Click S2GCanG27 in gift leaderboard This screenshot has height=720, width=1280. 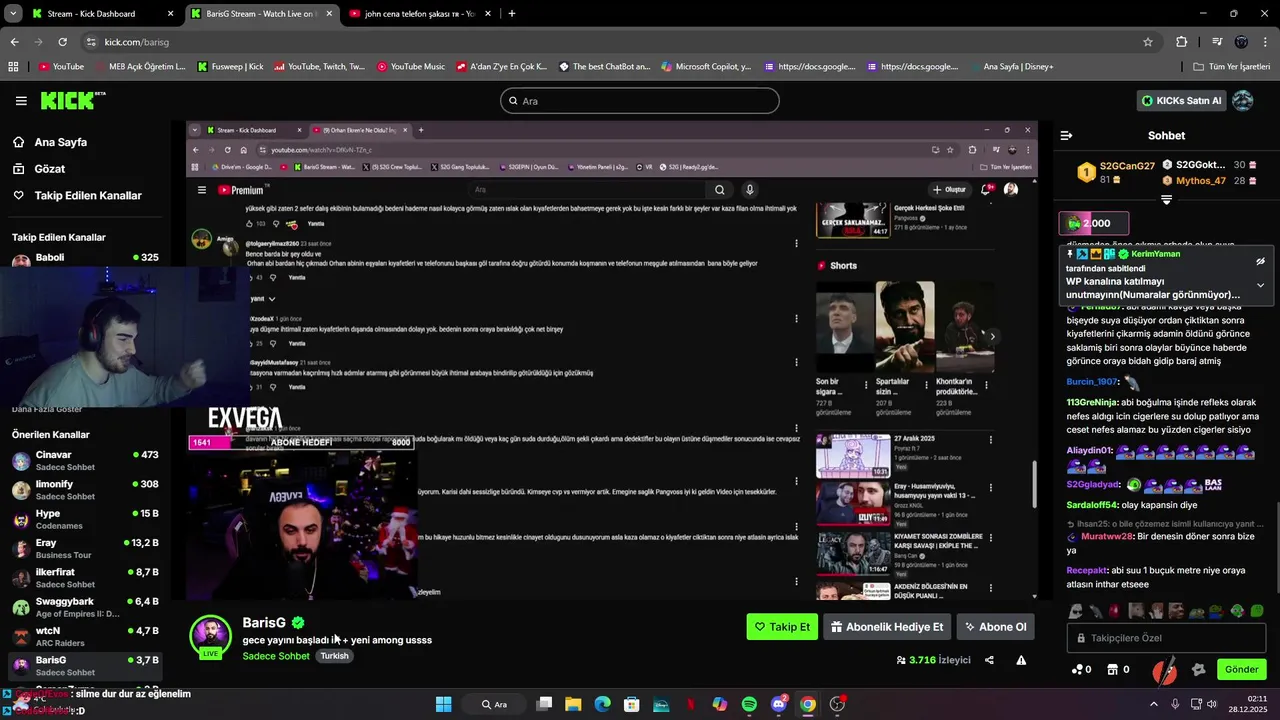coord(1127,166)
